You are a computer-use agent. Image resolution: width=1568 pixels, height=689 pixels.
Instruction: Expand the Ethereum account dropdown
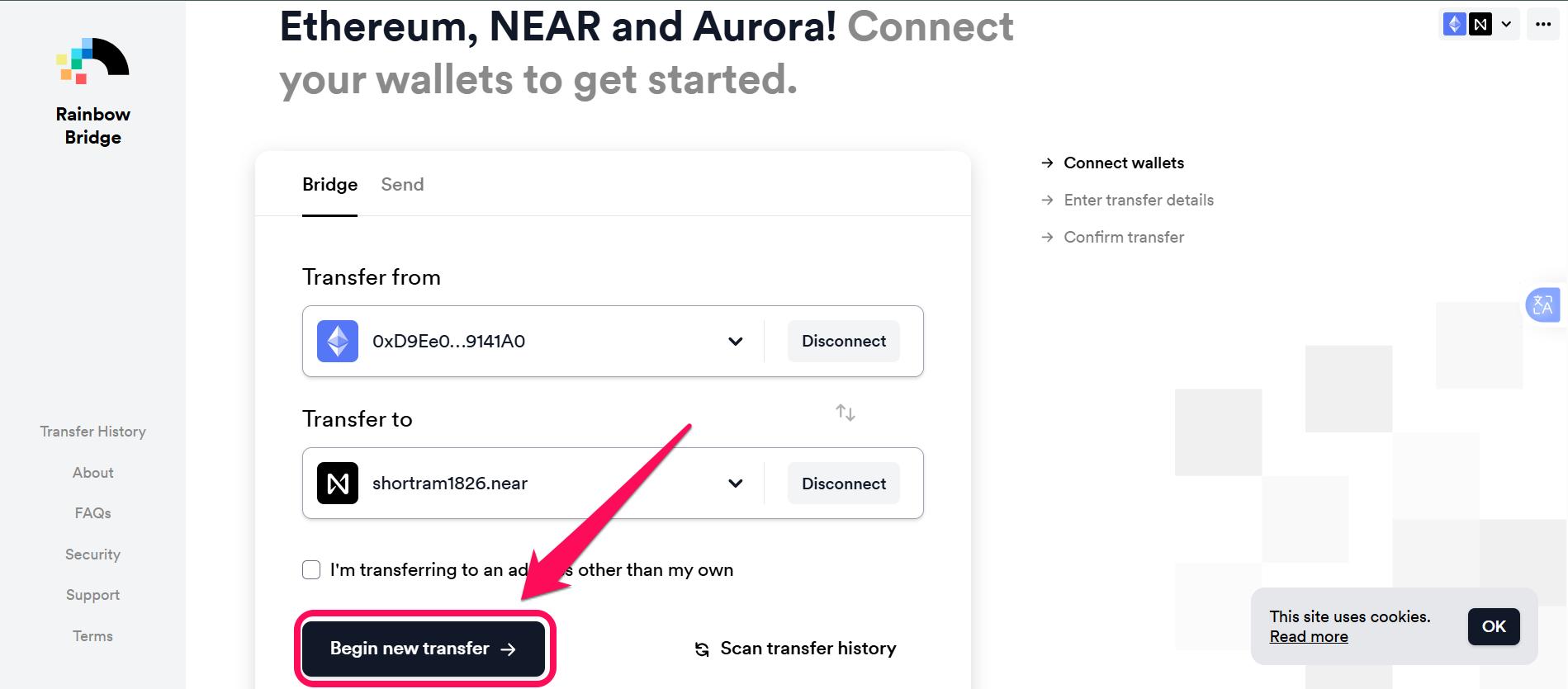[x=735, y=341]
